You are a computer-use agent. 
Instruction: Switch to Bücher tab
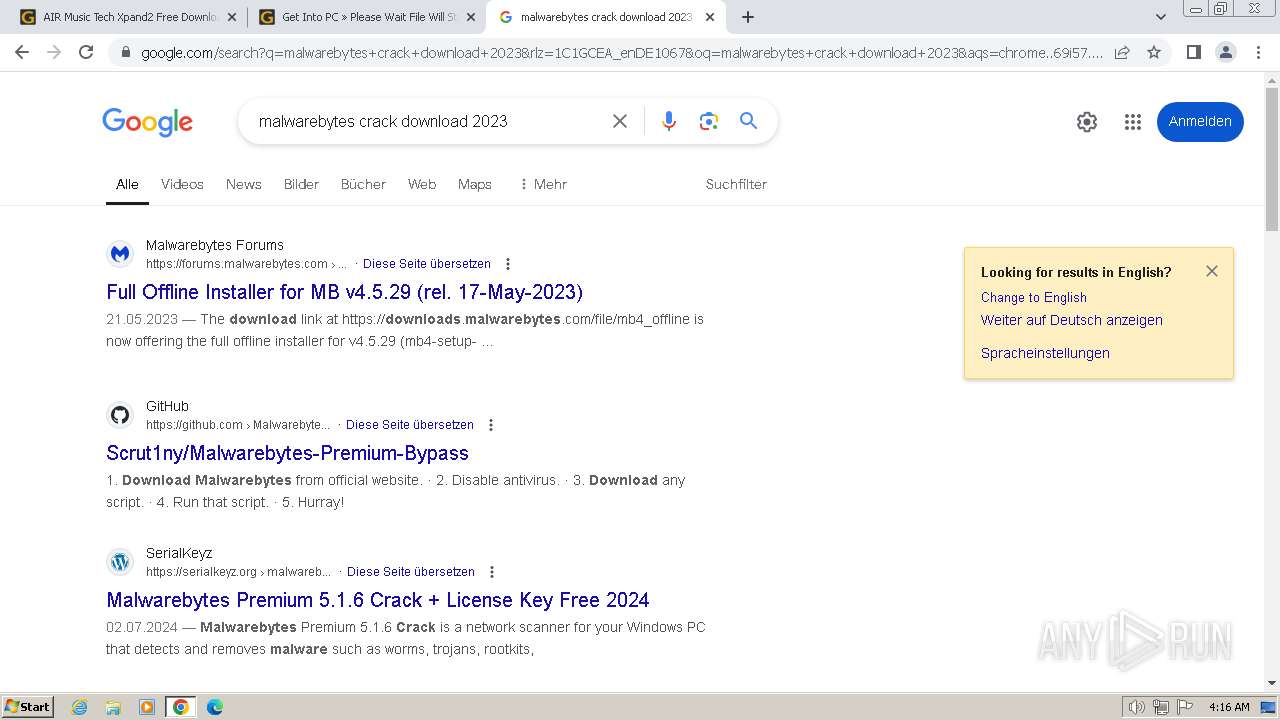[363, 184]
